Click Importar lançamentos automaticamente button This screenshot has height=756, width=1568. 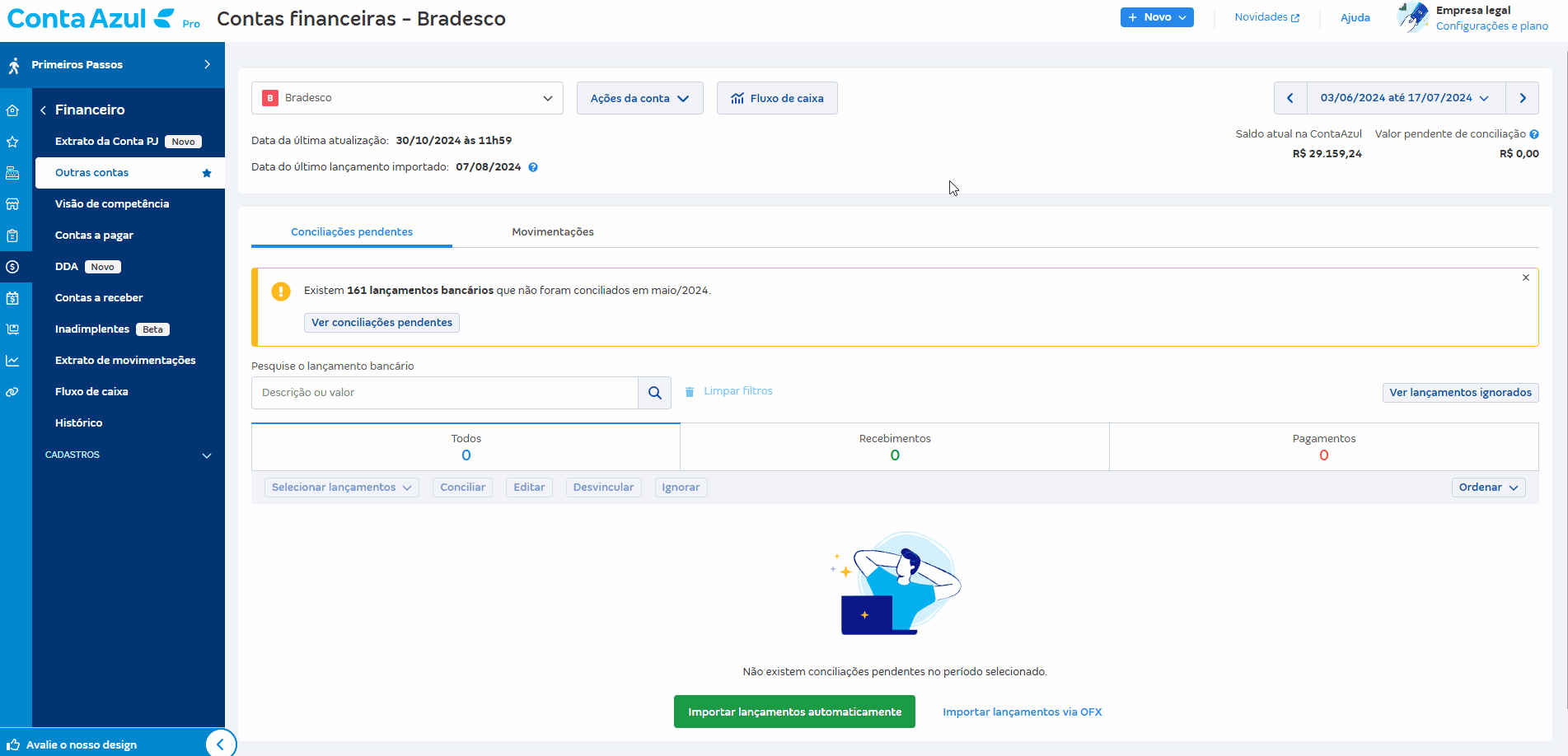coord(794,712)
